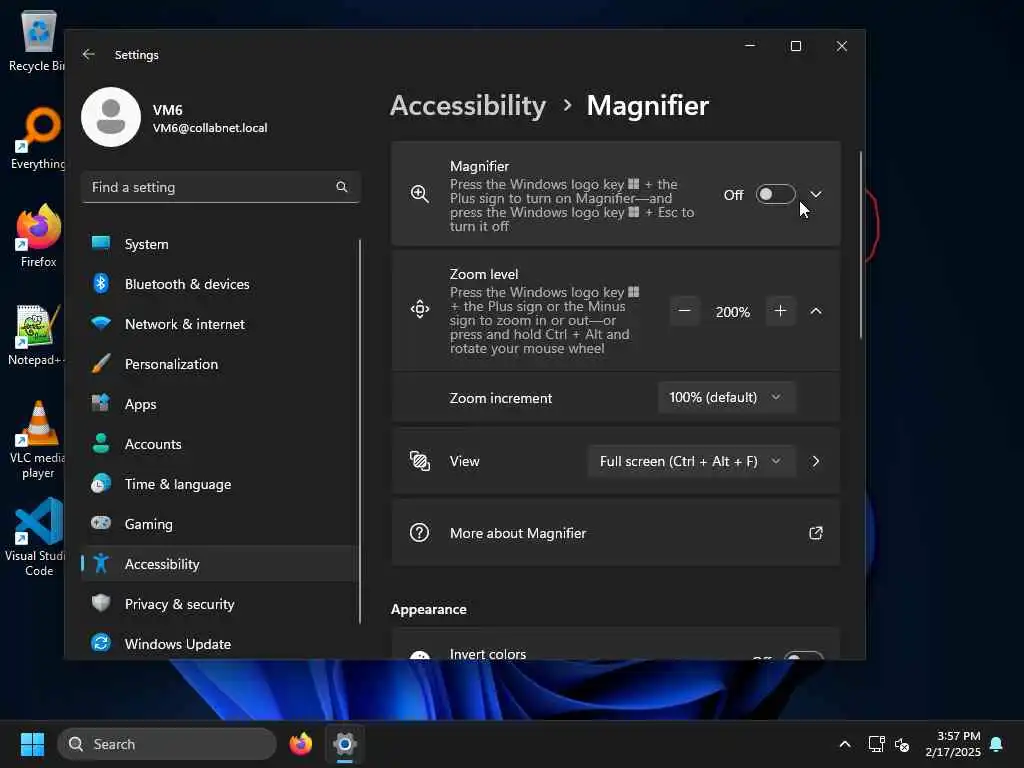
Task: Collapse the Zoom level section chevron
Action: pos(816,312)
